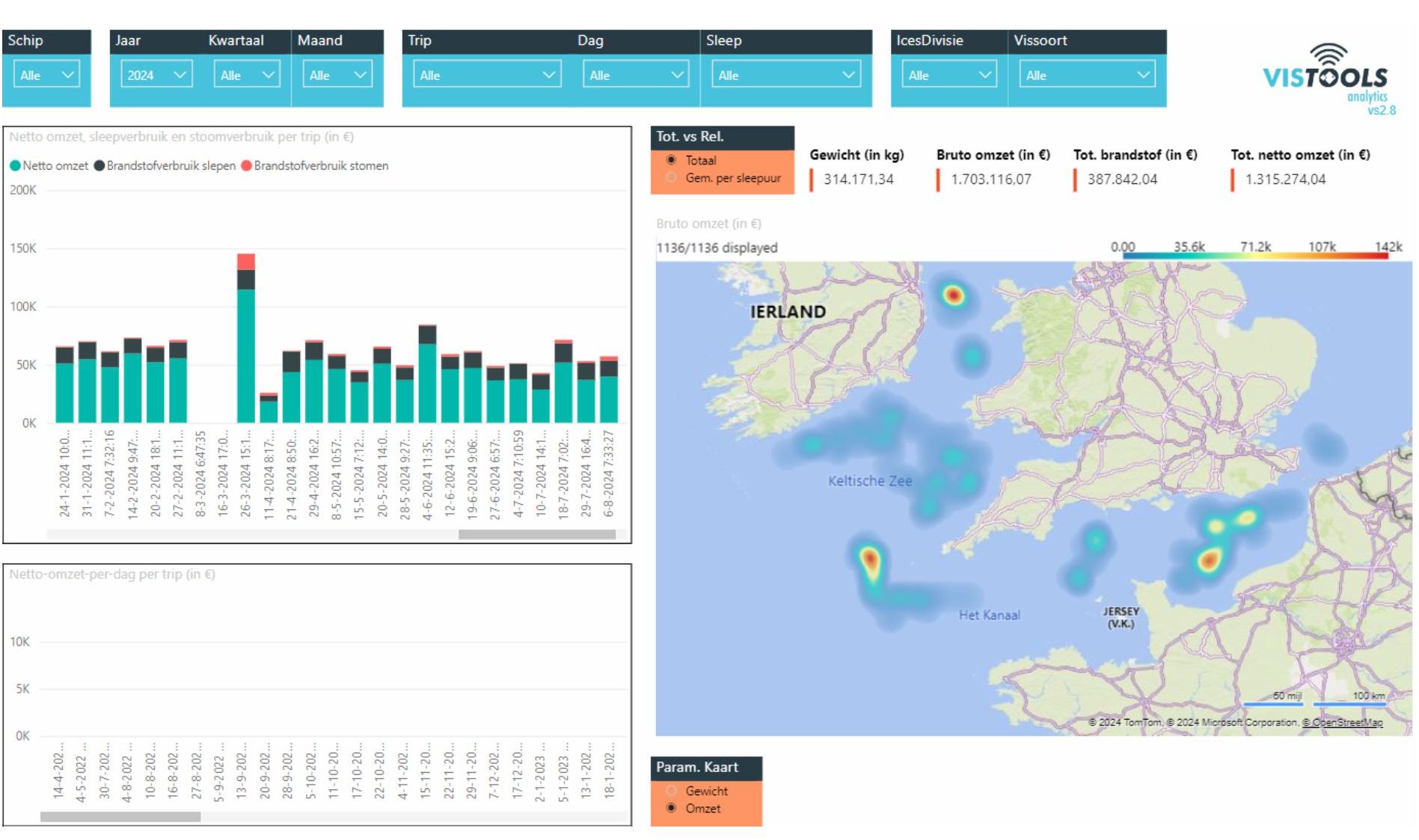Open the Schip filter dropdown
Viewport: 1419px width, 840px height.
click(x=46, y=75)
